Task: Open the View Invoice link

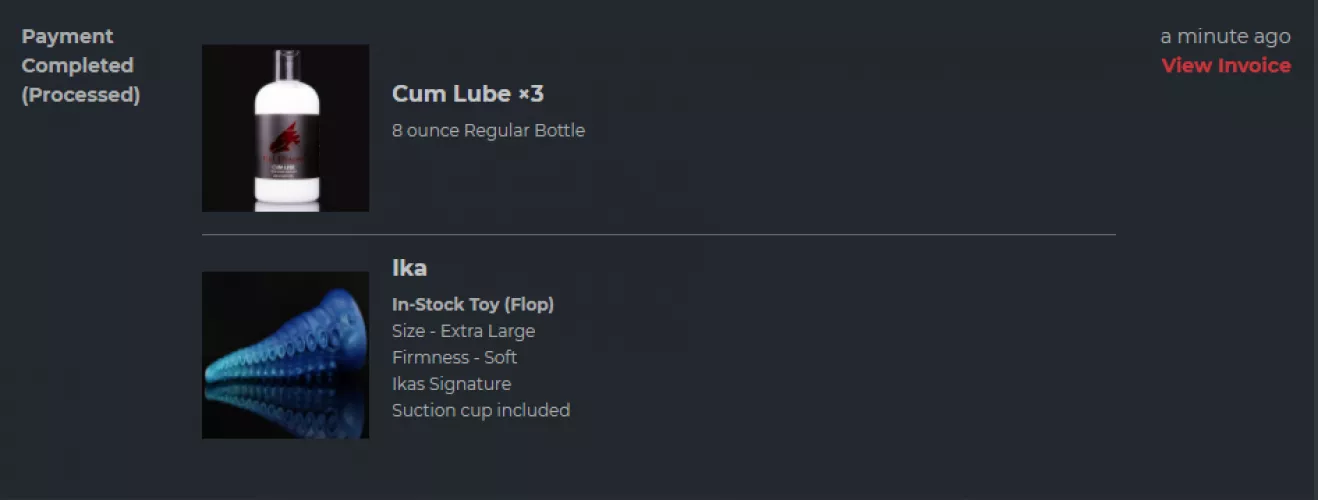Action: [x=1225, y=66]
